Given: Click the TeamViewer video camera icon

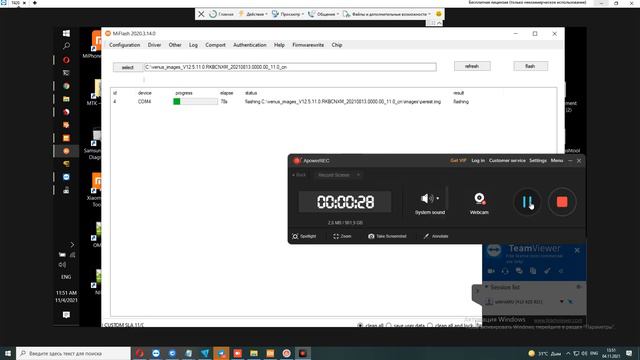Looking at the screenshot, I should (x=491, y=271).
